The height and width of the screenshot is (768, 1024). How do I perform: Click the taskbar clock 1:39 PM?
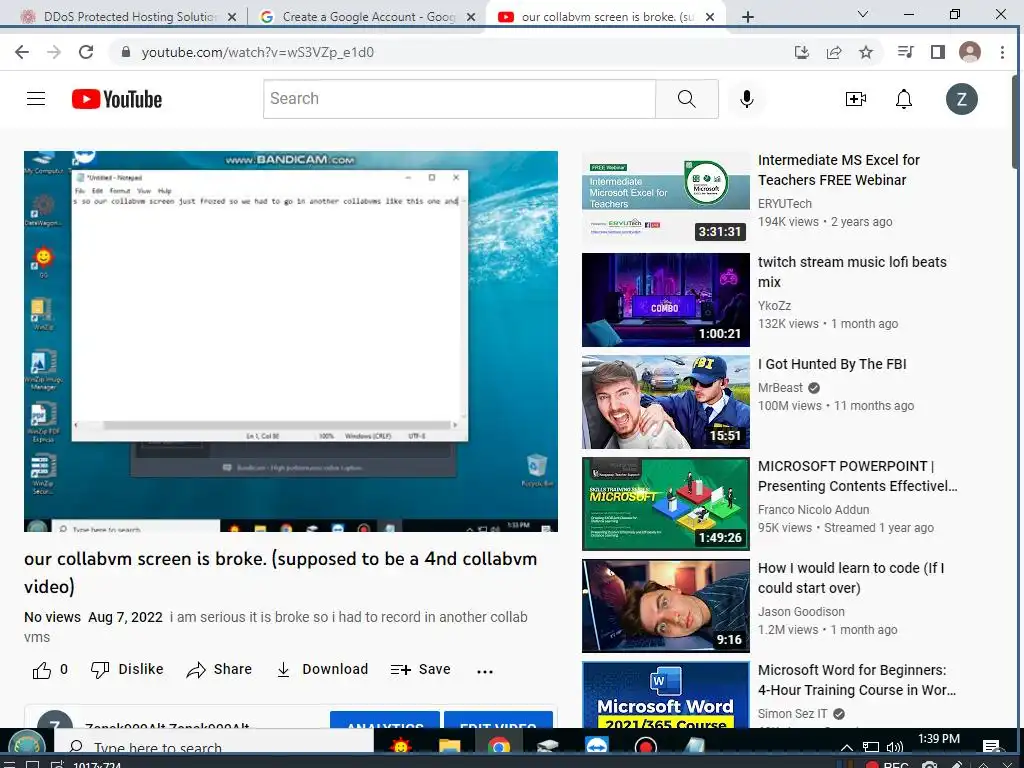(938, 739)
